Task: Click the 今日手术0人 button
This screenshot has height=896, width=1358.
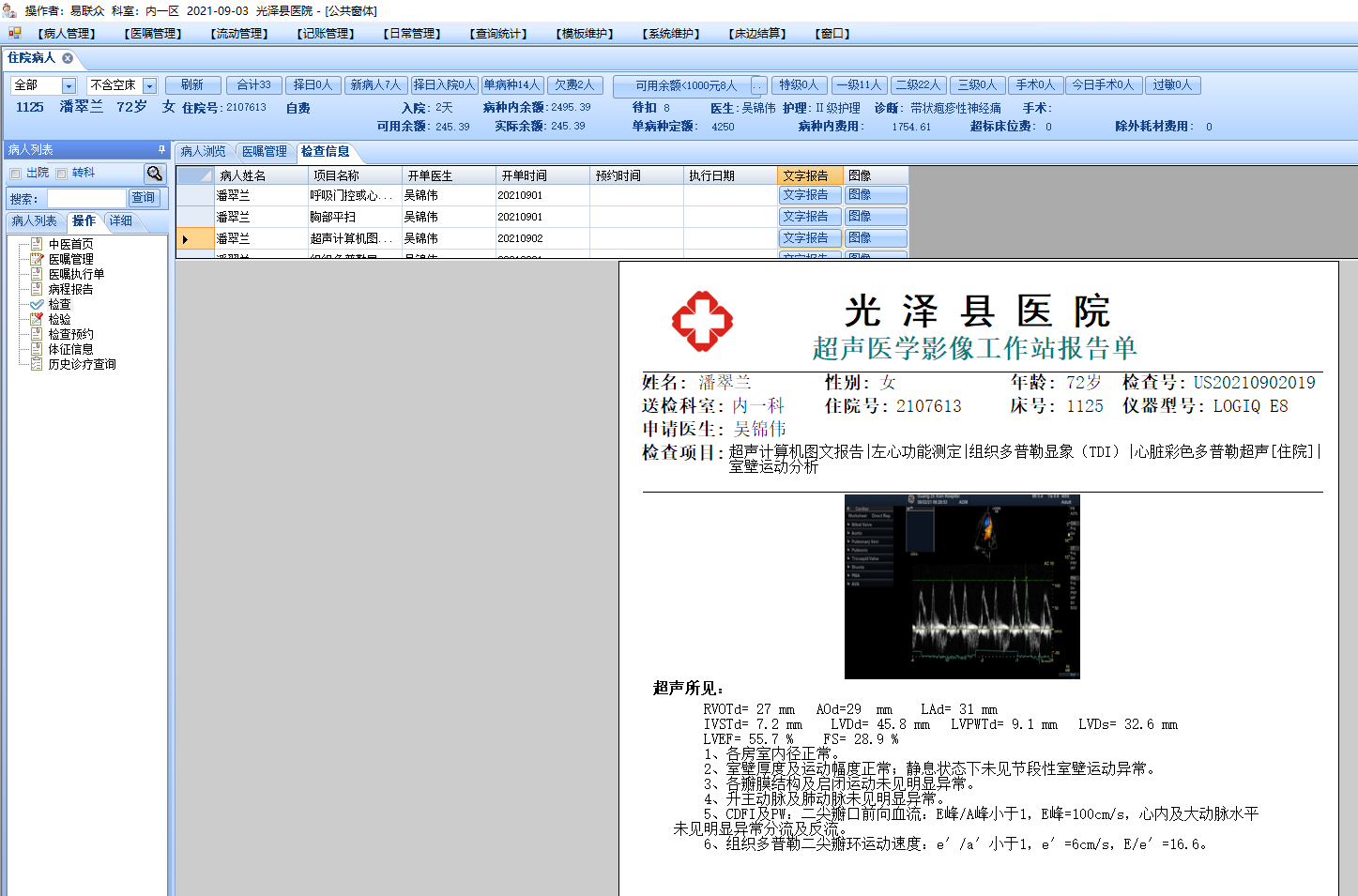Action: [x=1104, y=85]
